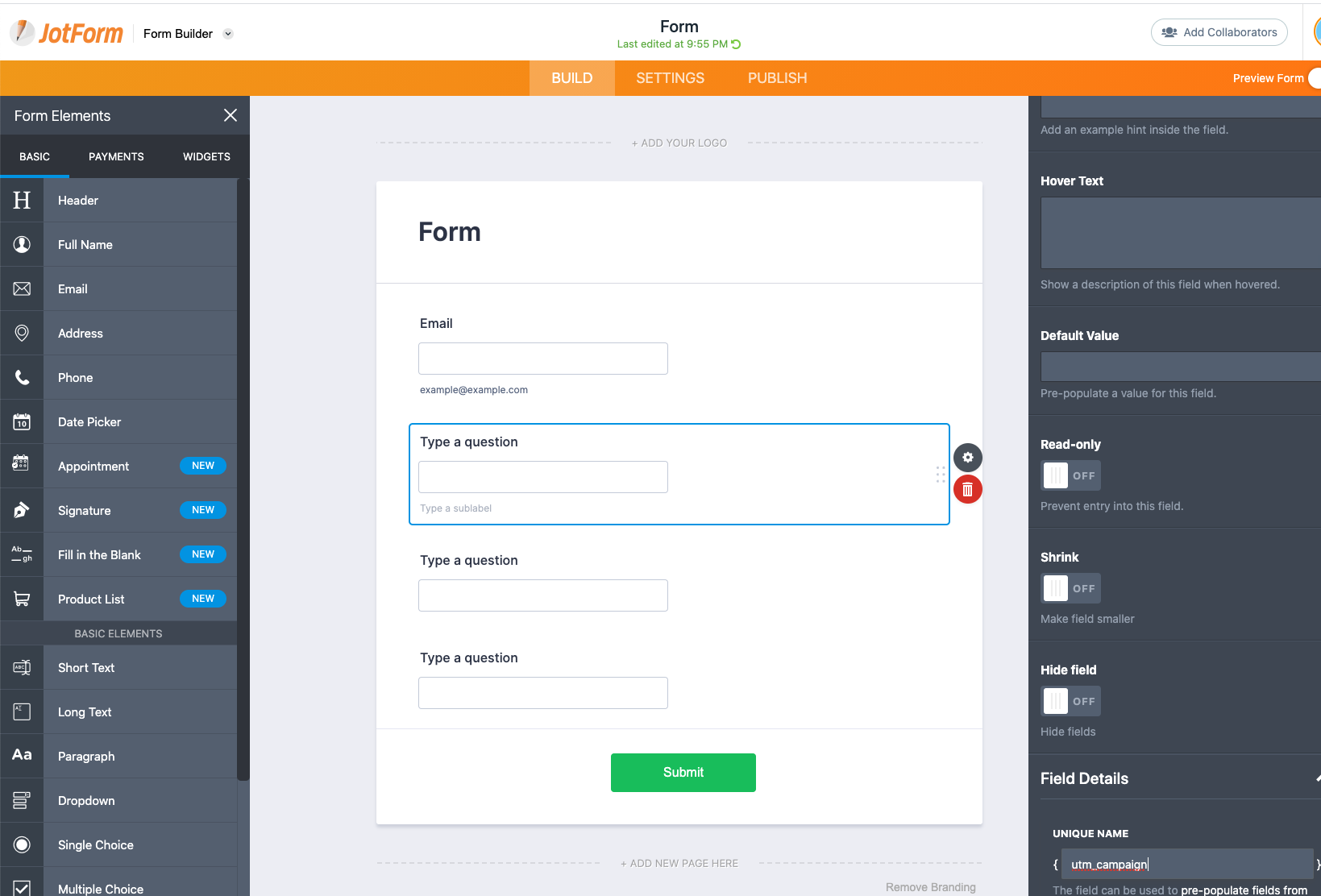1321x896 pixels.
Task: Click the Signature pen icon
Action: coord(22,511)
